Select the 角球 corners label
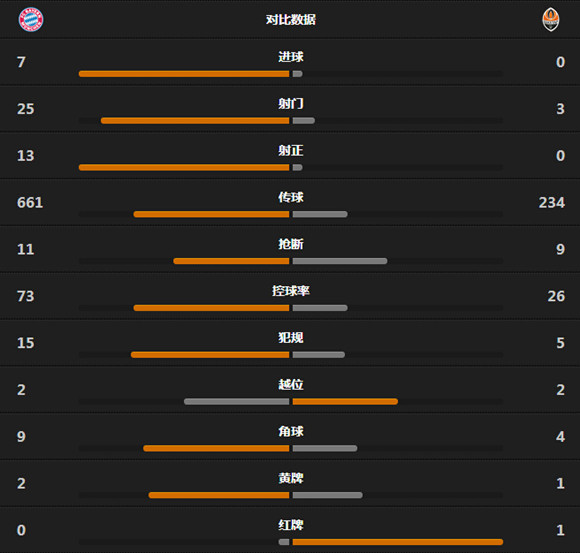Viewport: 580px width, 553px height. [x=291, y=431]
